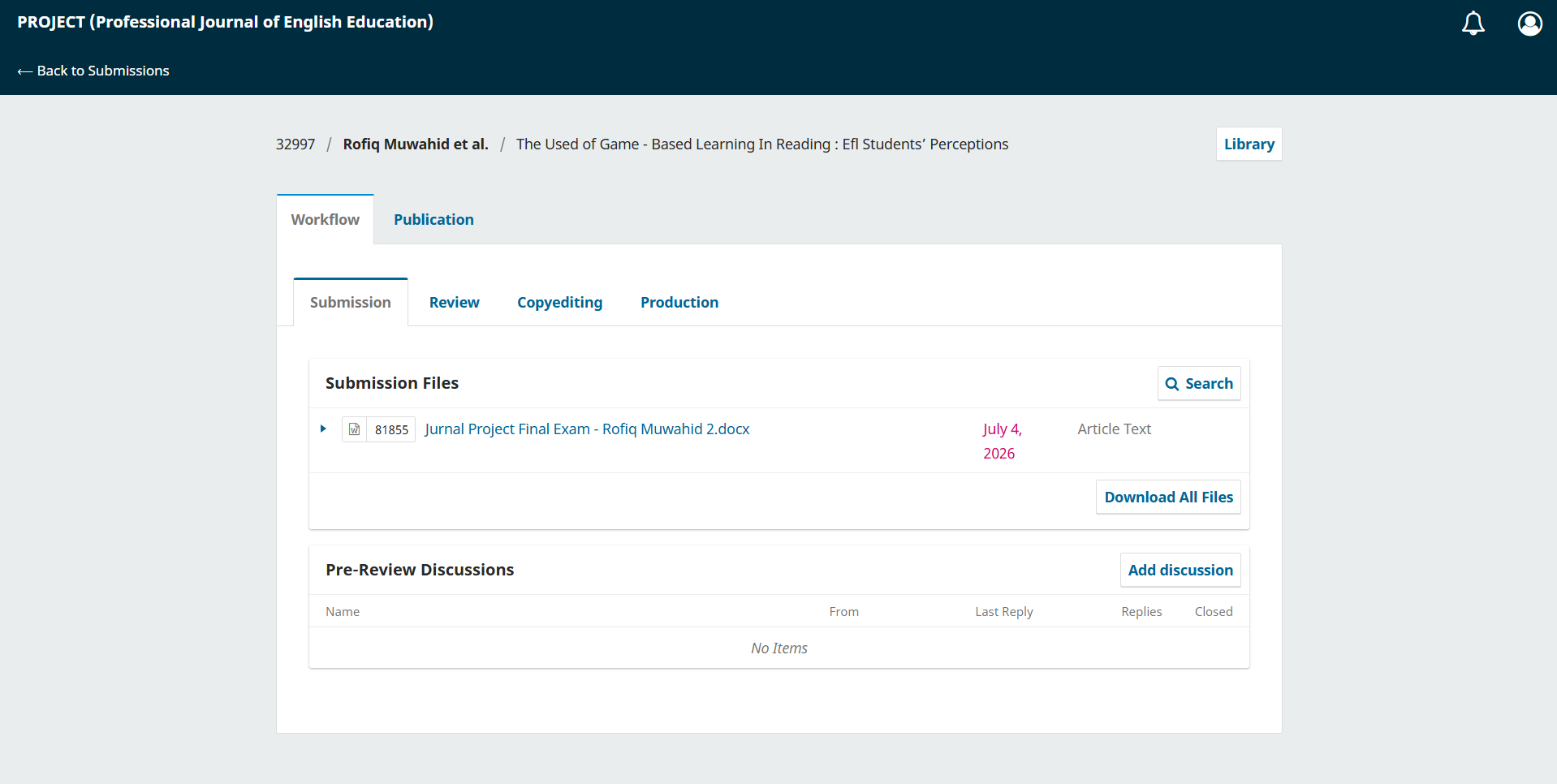
Task: Expand the file row for Jurnal Project Final Exam
Action: (x=323, y=429)
